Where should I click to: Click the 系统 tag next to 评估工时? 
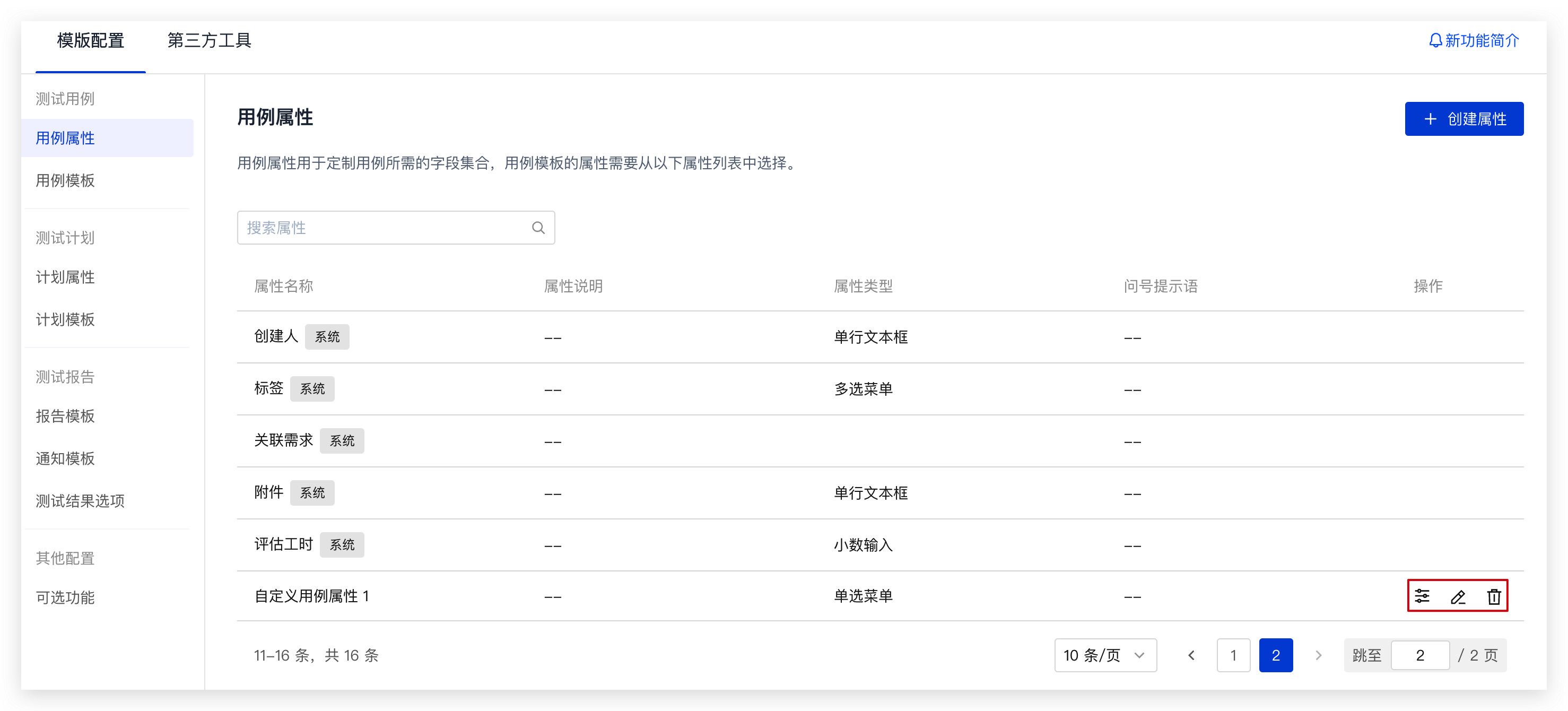[342, 544]
